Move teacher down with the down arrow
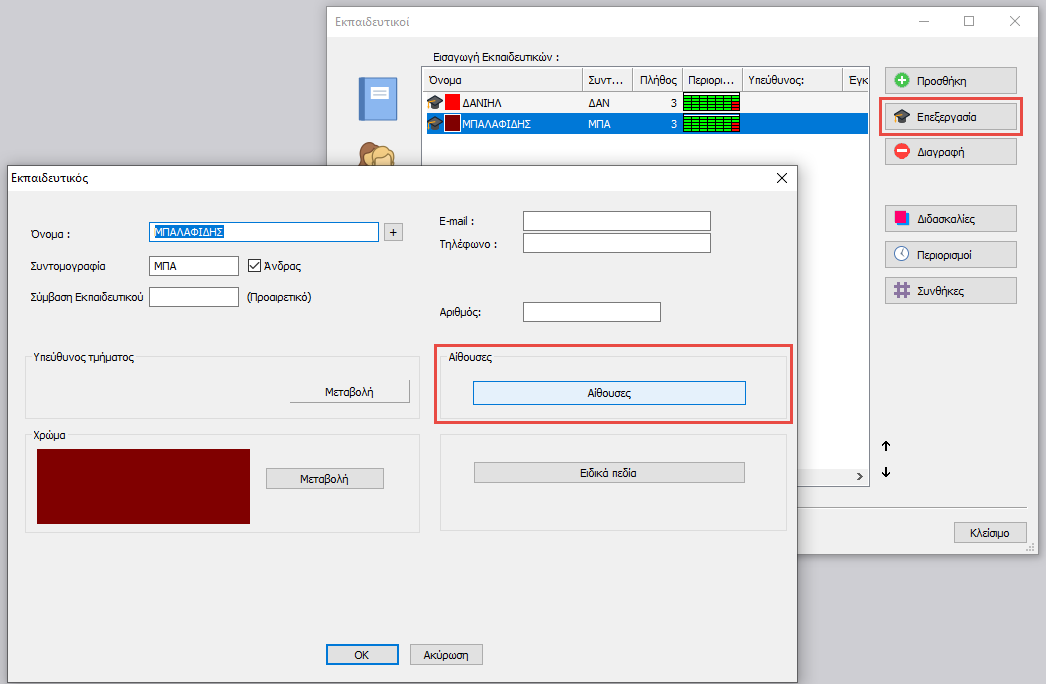Image resolution: width=1046 pixels, height=684 pixels. point(886,473)
